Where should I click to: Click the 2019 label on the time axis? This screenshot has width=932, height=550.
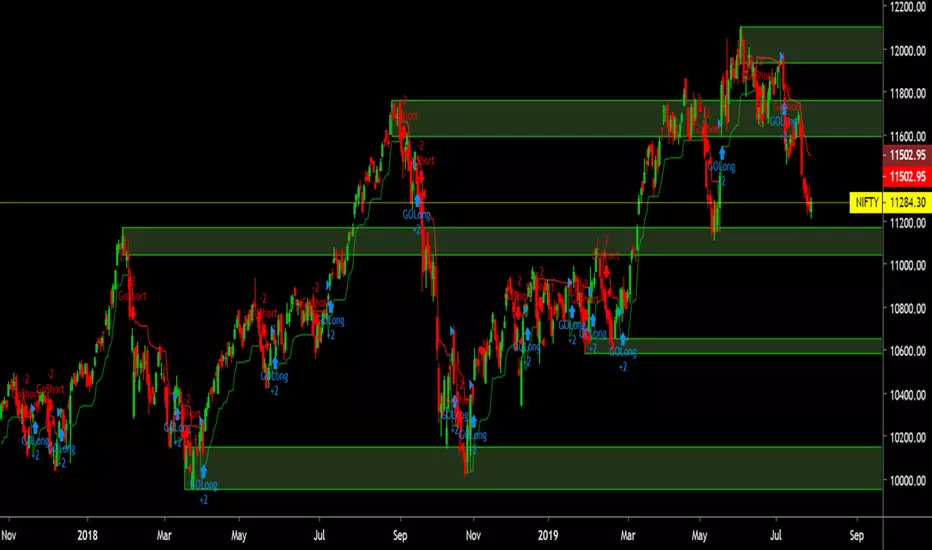tap(547, 535)
